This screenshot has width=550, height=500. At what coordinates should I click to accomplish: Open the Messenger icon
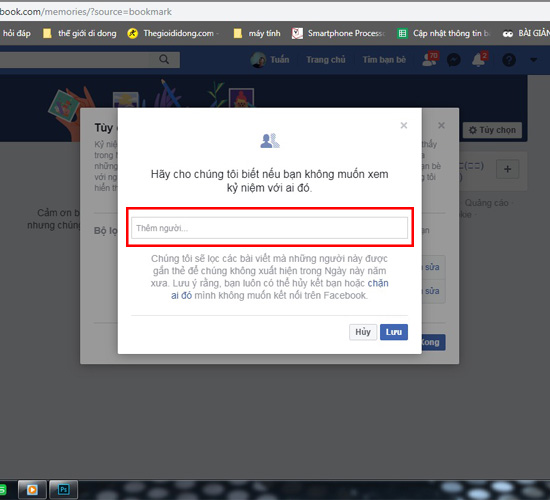click(x=454, y=60)
